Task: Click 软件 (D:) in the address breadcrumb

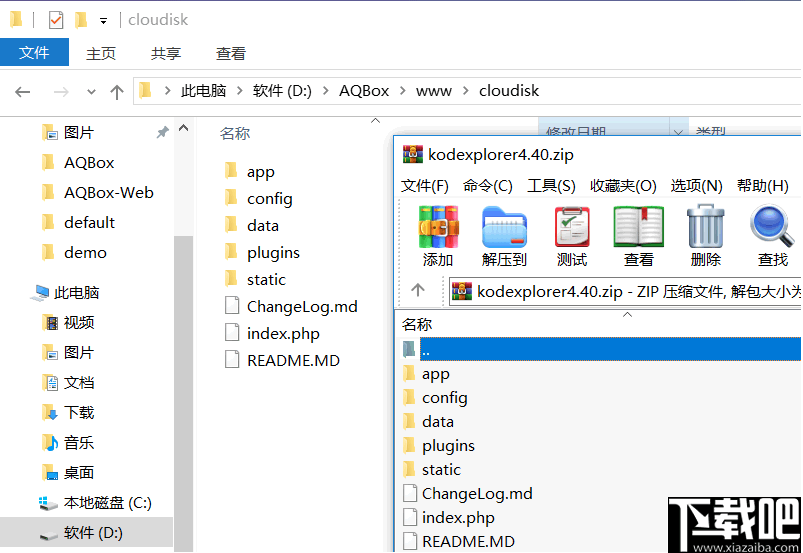Action: [282, 91]
